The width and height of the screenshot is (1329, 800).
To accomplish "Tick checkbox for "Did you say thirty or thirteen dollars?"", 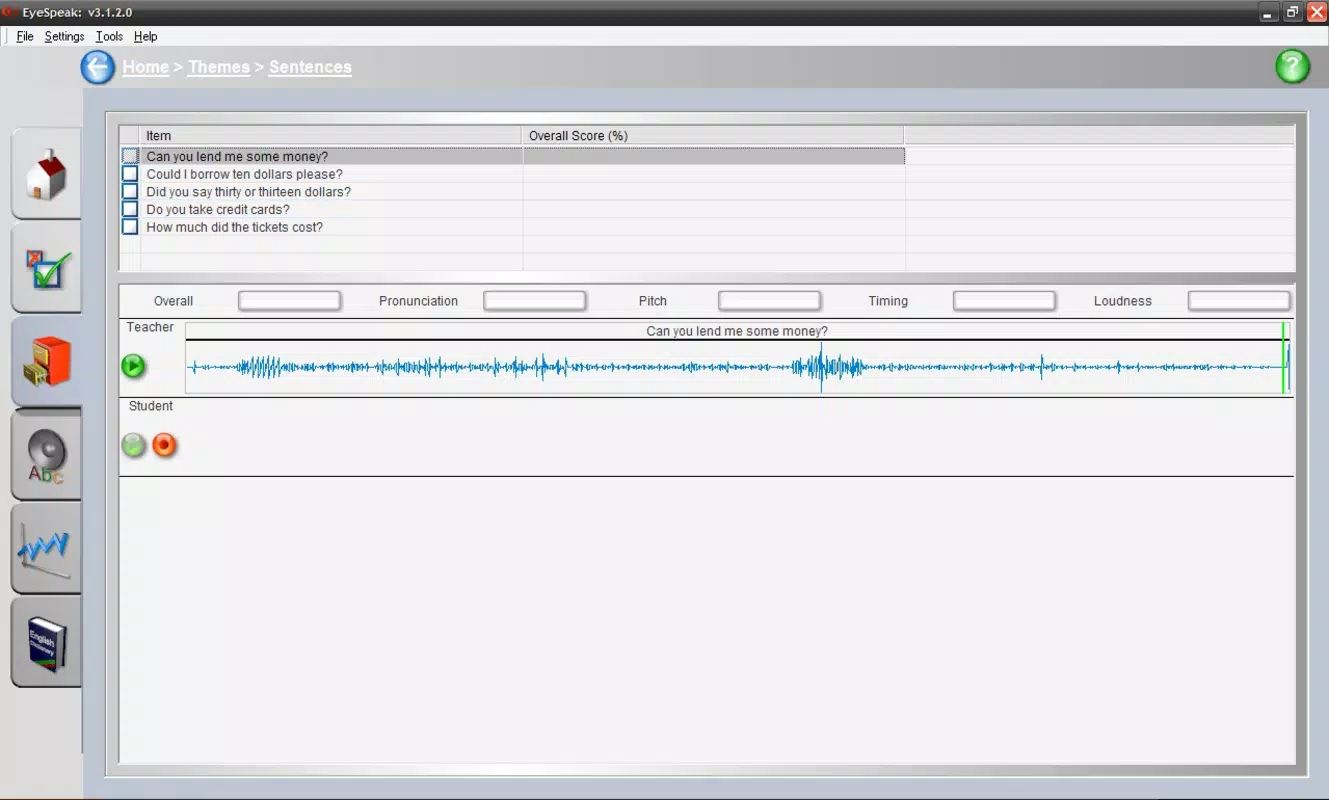I will [x=130, y=191].
